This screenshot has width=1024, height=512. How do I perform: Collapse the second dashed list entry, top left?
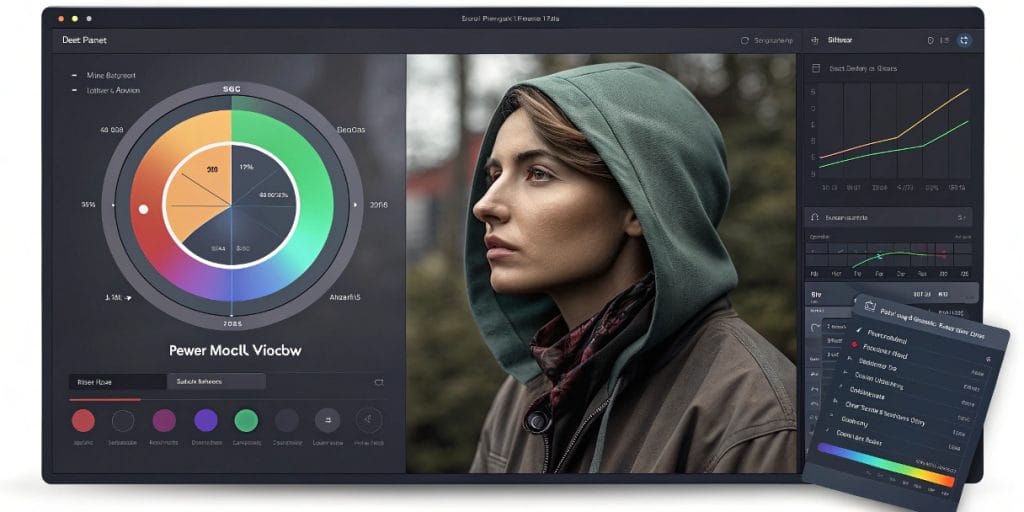coord(74,91)
